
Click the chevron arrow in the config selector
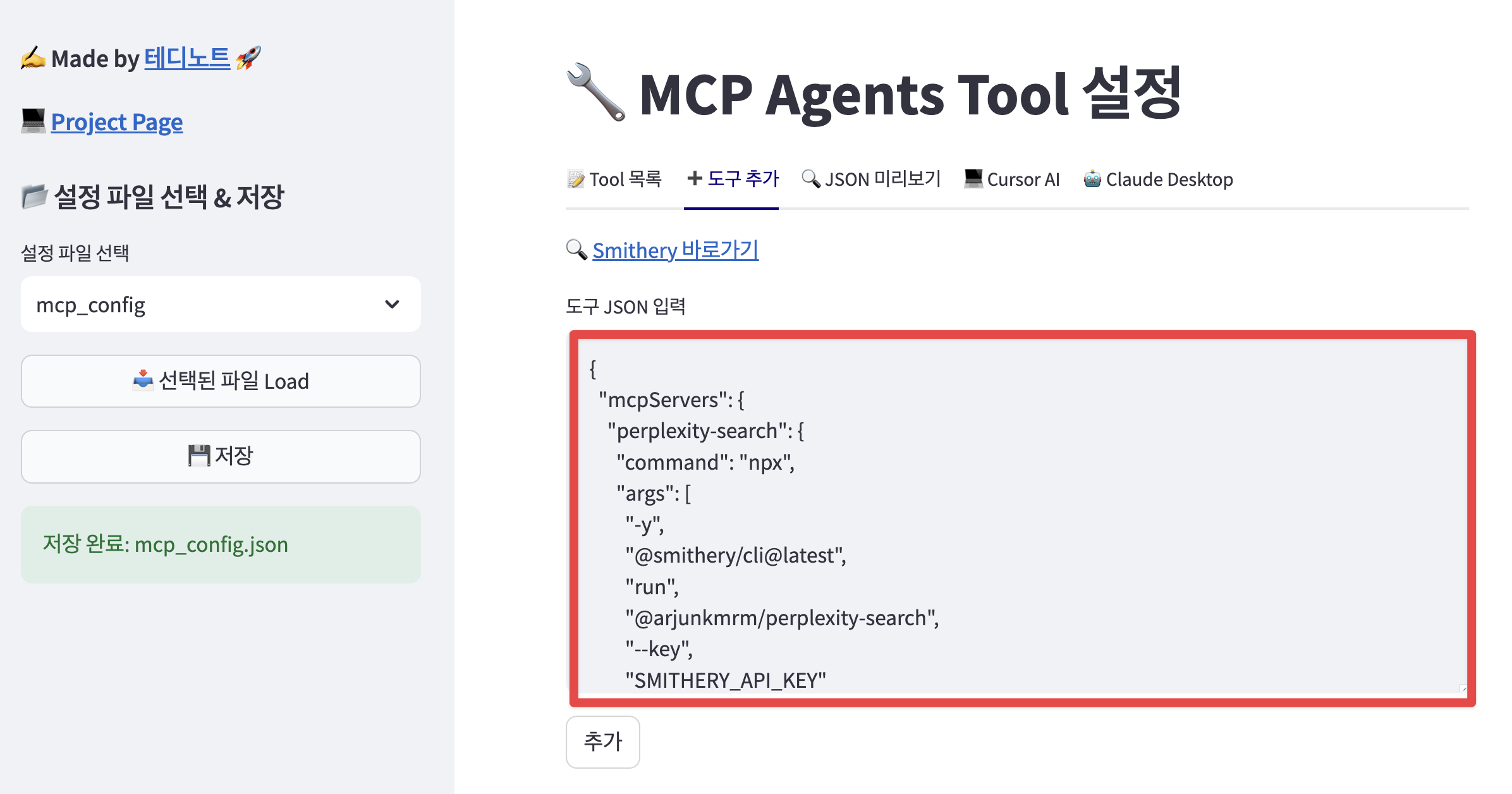[x=392, y=304]
